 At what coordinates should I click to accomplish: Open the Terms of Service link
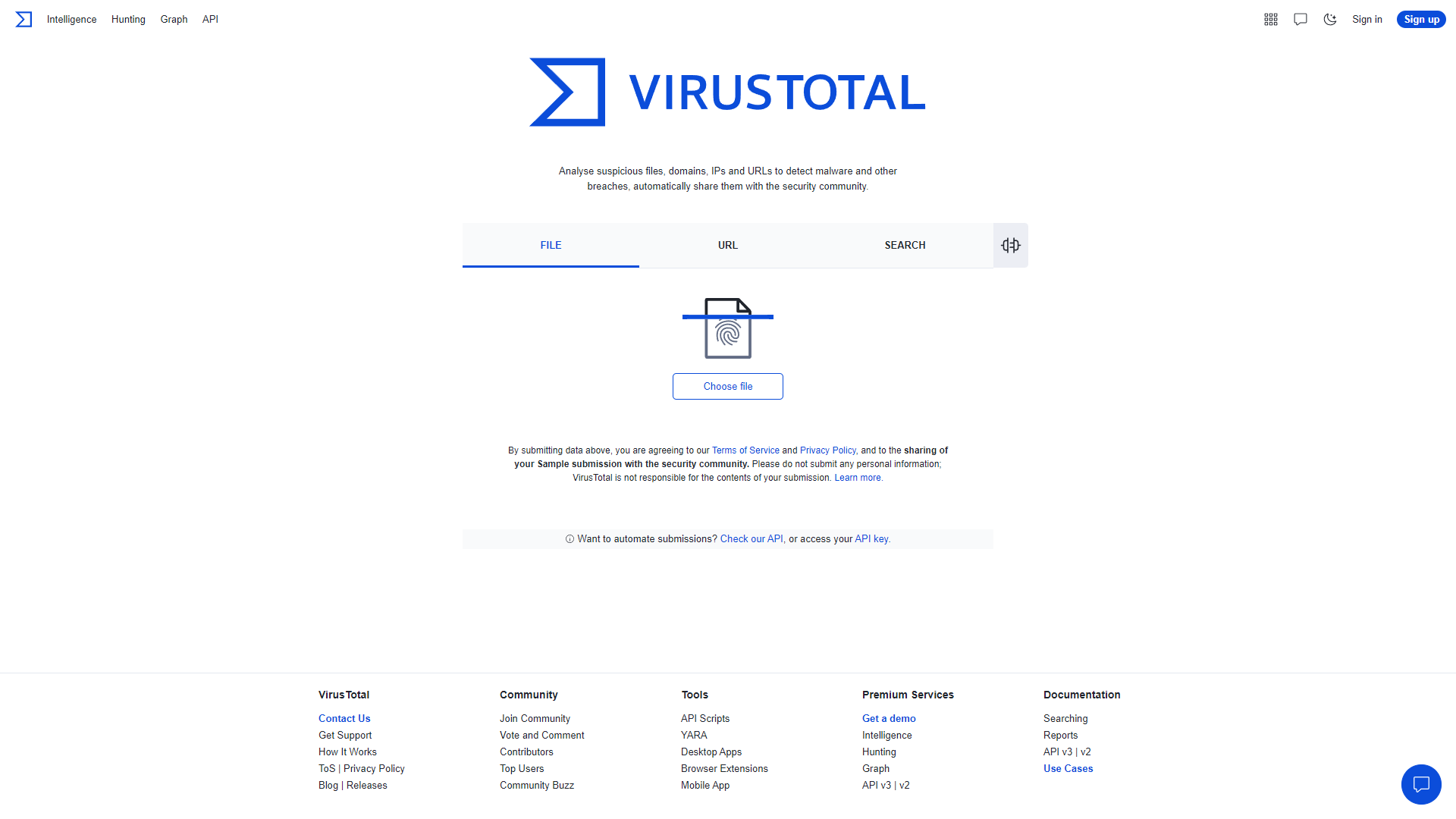pos(745,450)
